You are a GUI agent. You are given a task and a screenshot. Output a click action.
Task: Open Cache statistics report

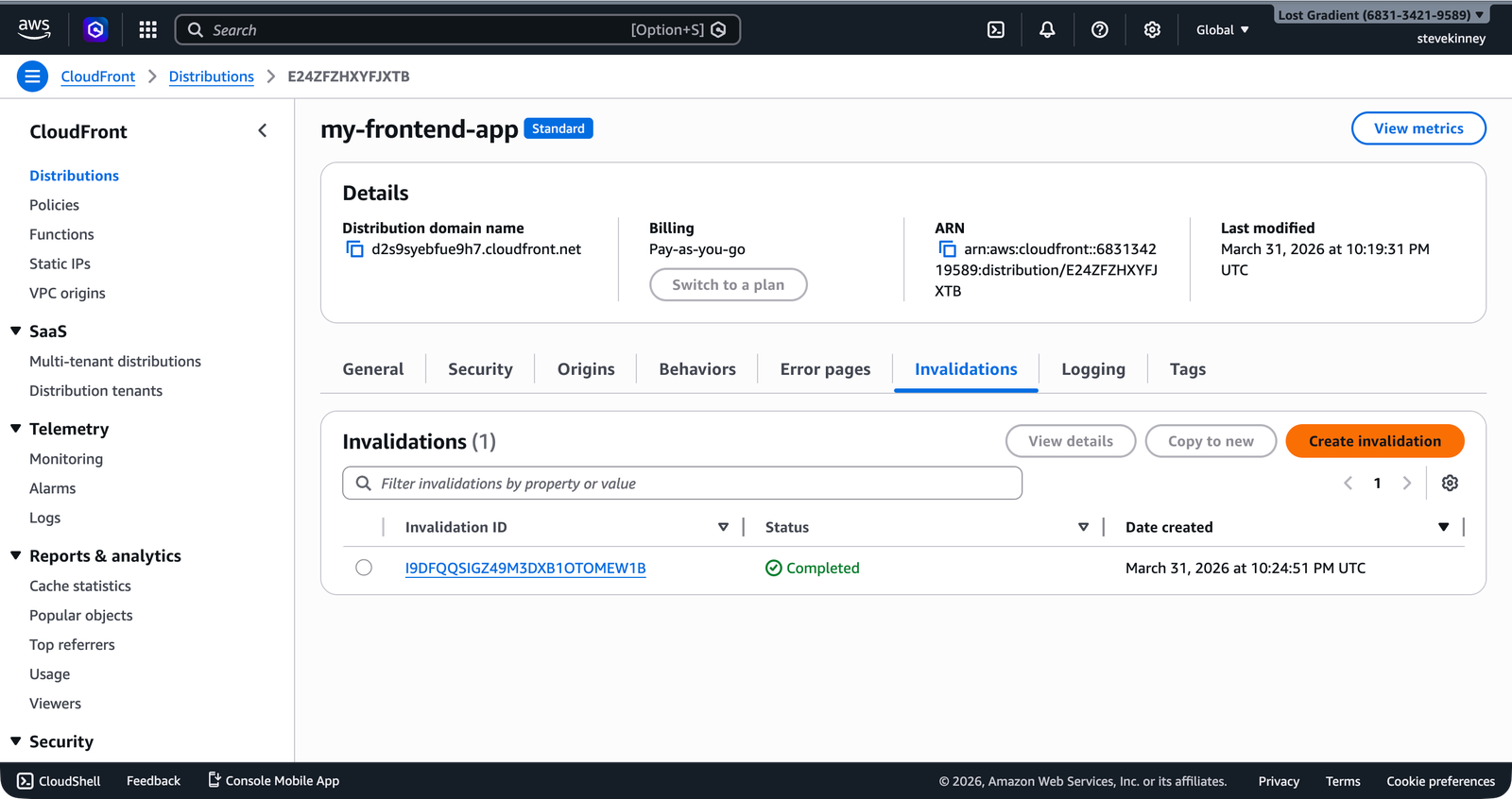pyautogui.click(x=80, y=586)
